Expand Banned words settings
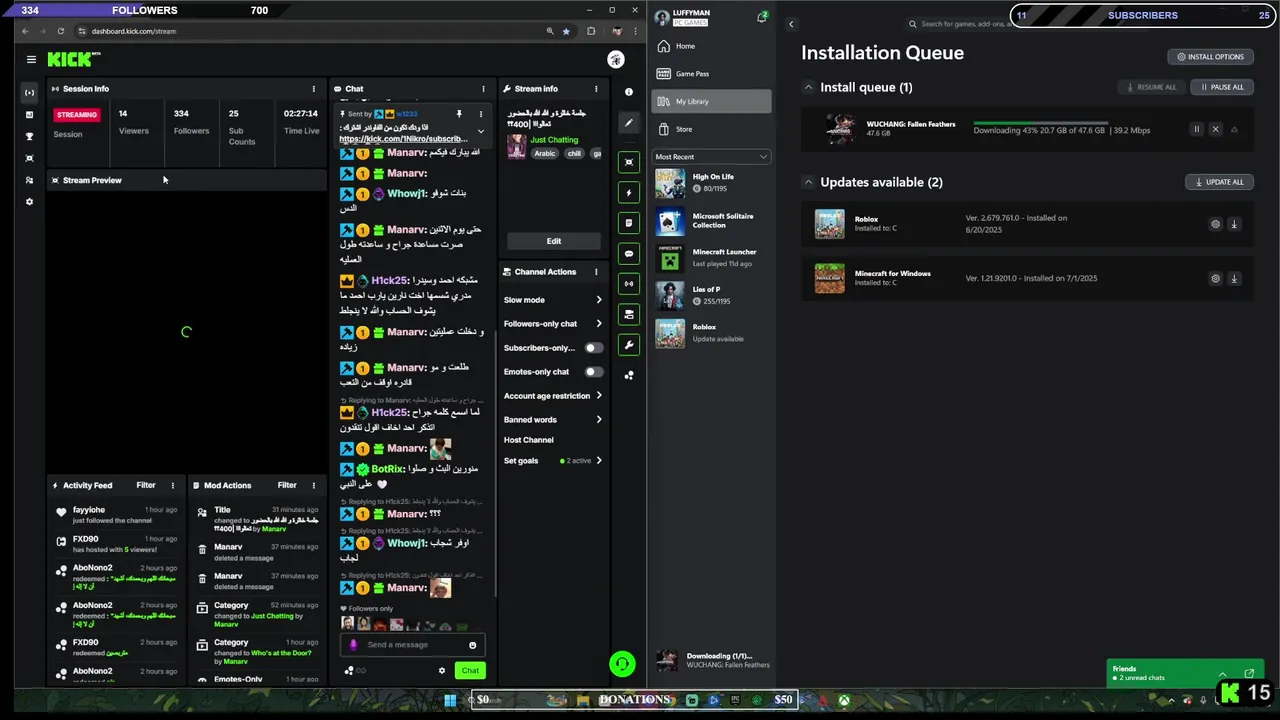The height and width of the screenshot is (720, 1280). (599, 420)
